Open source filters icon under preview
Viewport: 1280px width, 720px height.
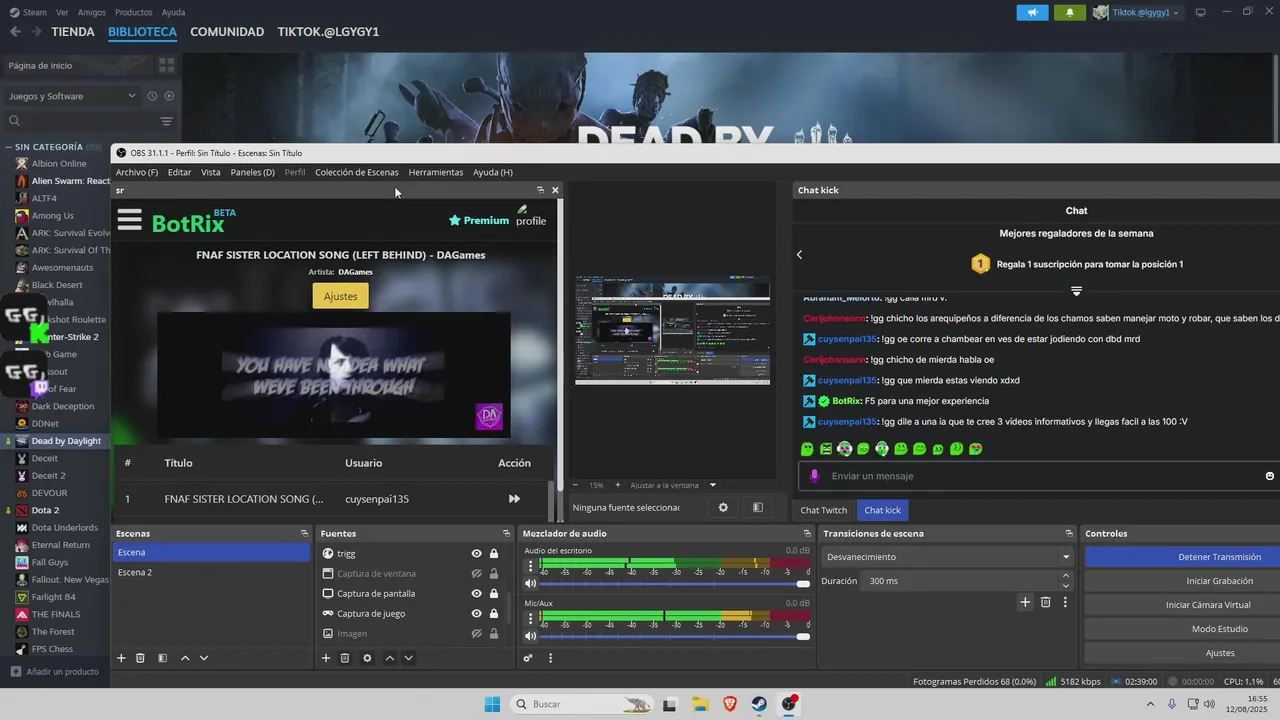point(758,508)
